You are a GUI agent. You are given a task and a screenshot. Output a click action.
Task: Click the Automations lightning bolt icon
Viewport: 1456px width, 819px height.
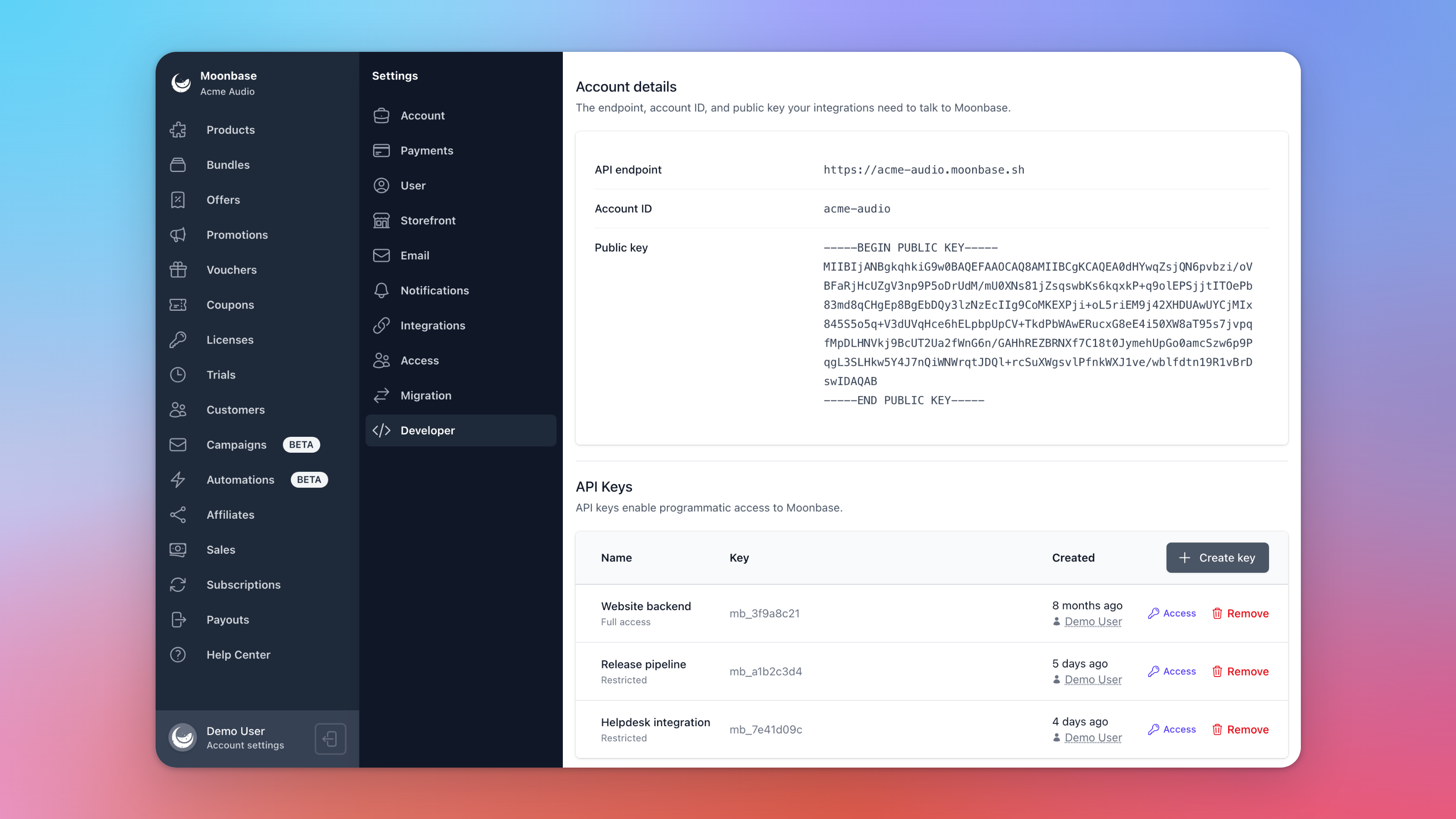178,480
